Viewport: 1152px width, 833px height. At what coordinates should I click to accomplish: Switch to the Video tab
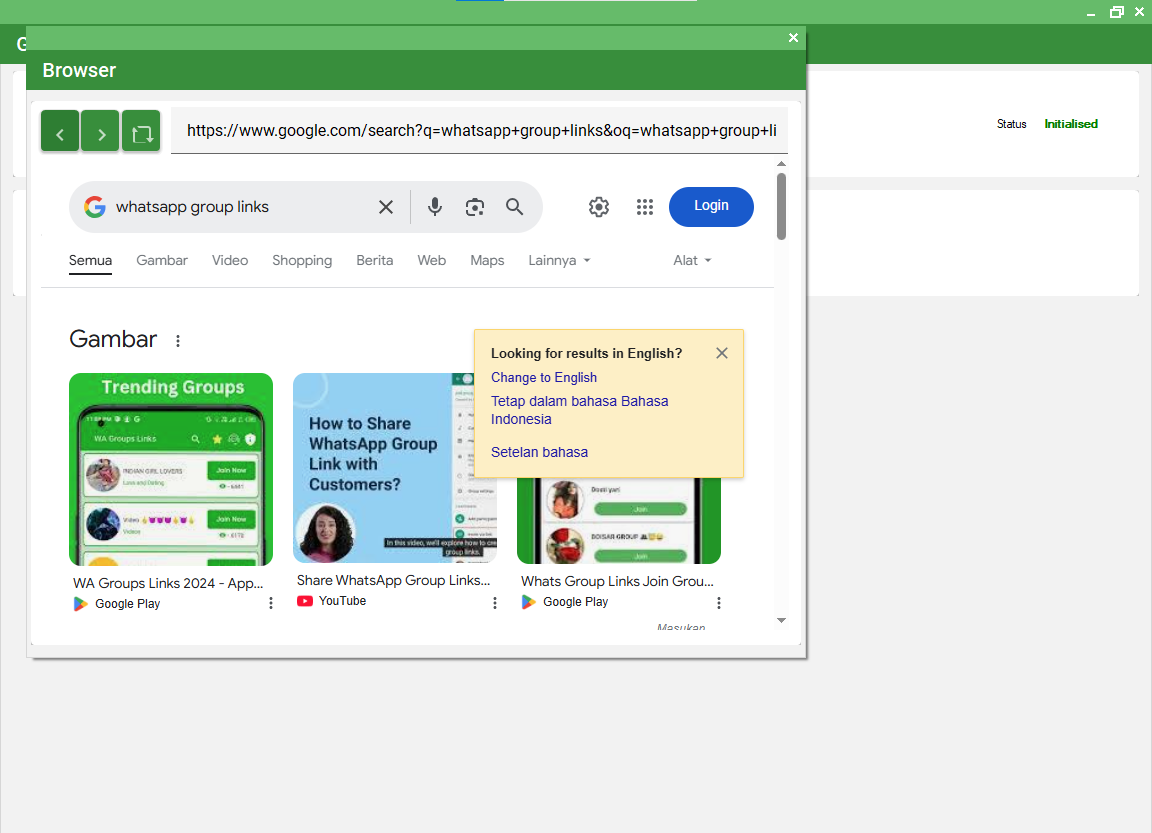point(230,261)
